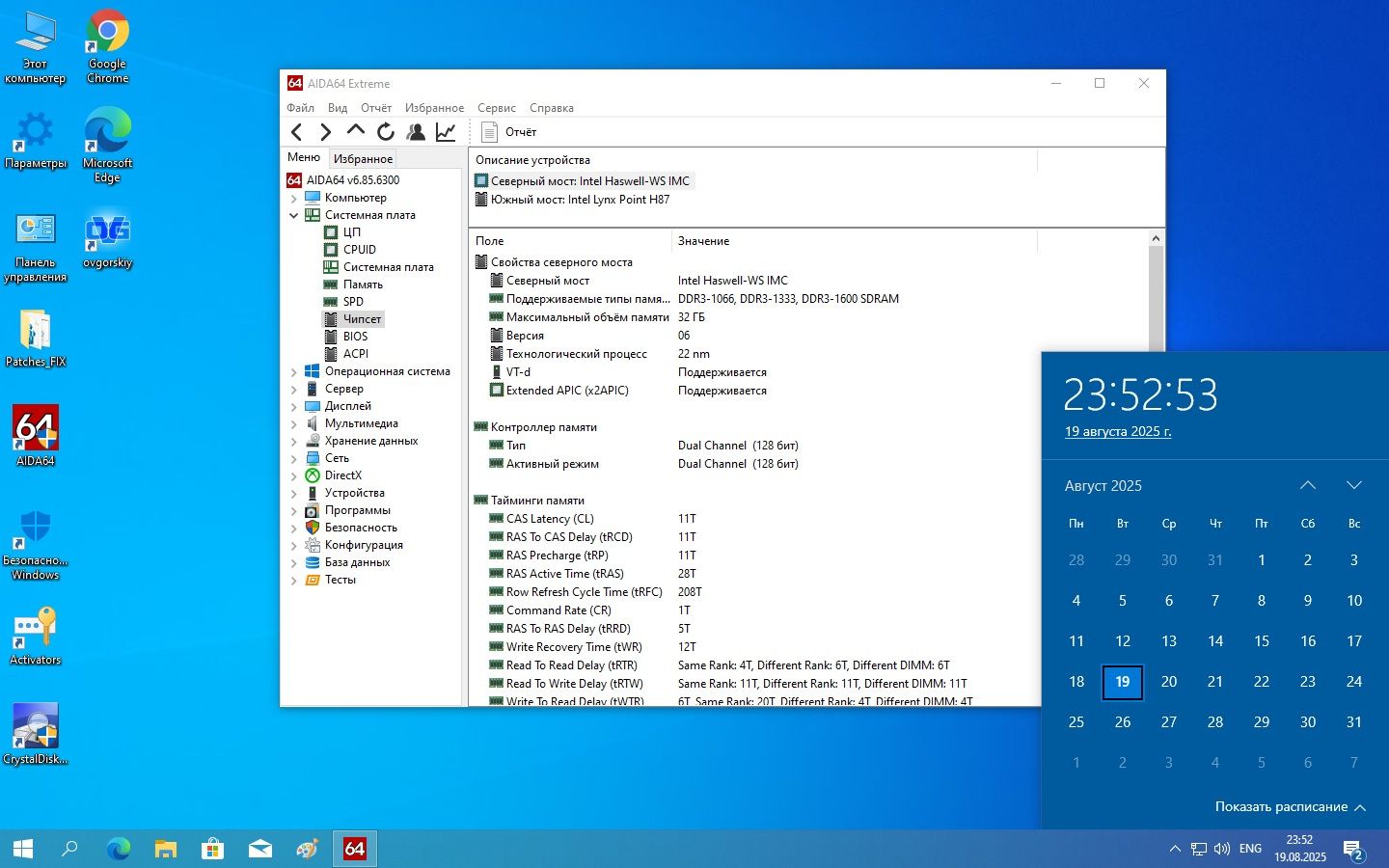The height and width of the screenshot is (868, 1389).
Task: Click the Refresh icon in AIDA64 toolbar
Action: 385,132
